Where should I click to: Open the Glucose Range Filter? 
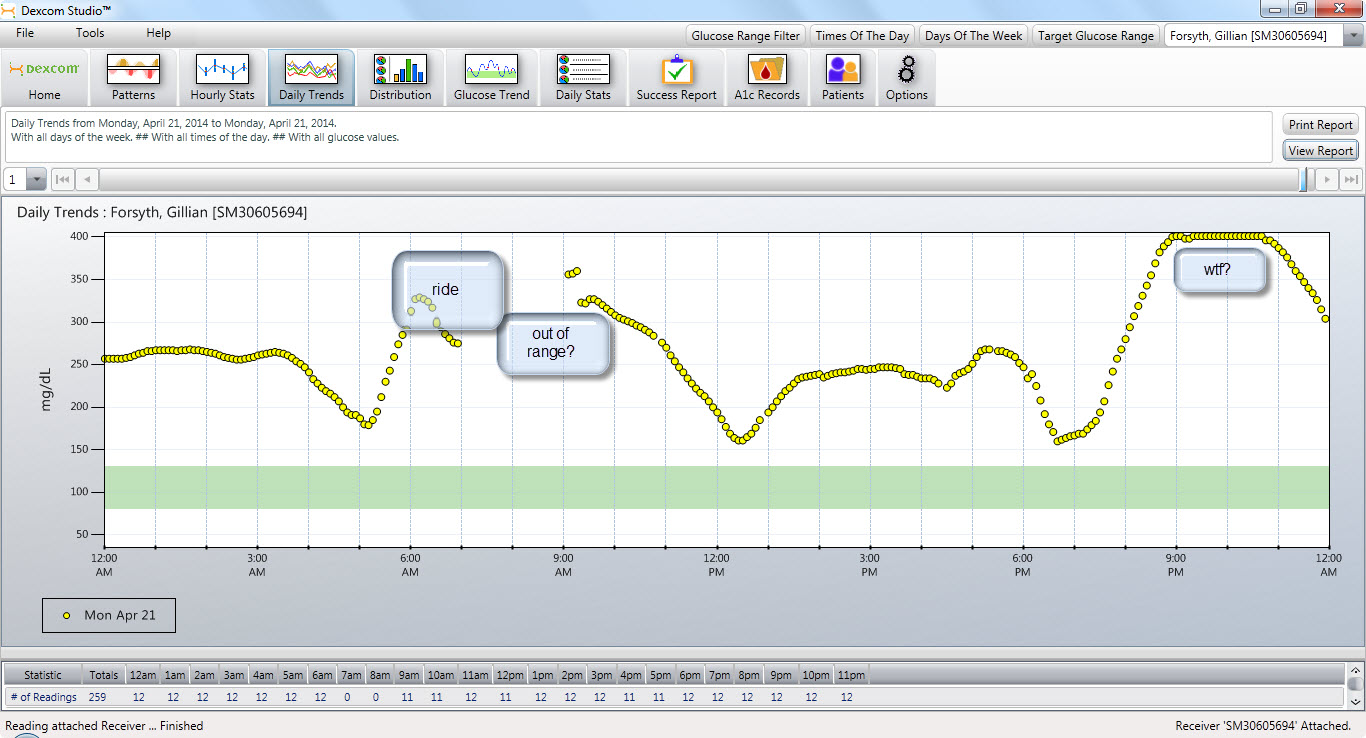(745, 36)
